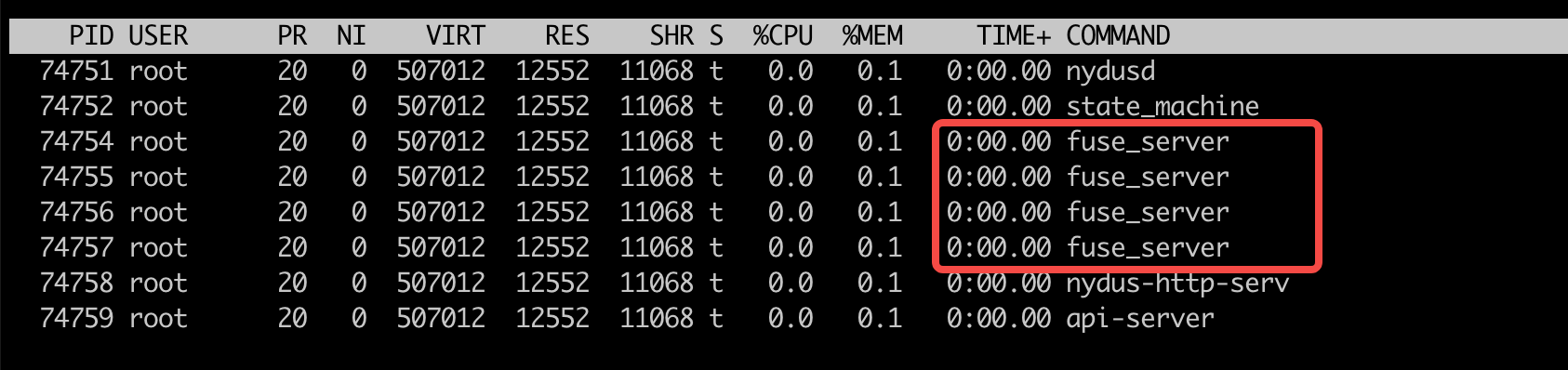Click the VIRT column header
1568x370 pixels.
tap(456, 35)
